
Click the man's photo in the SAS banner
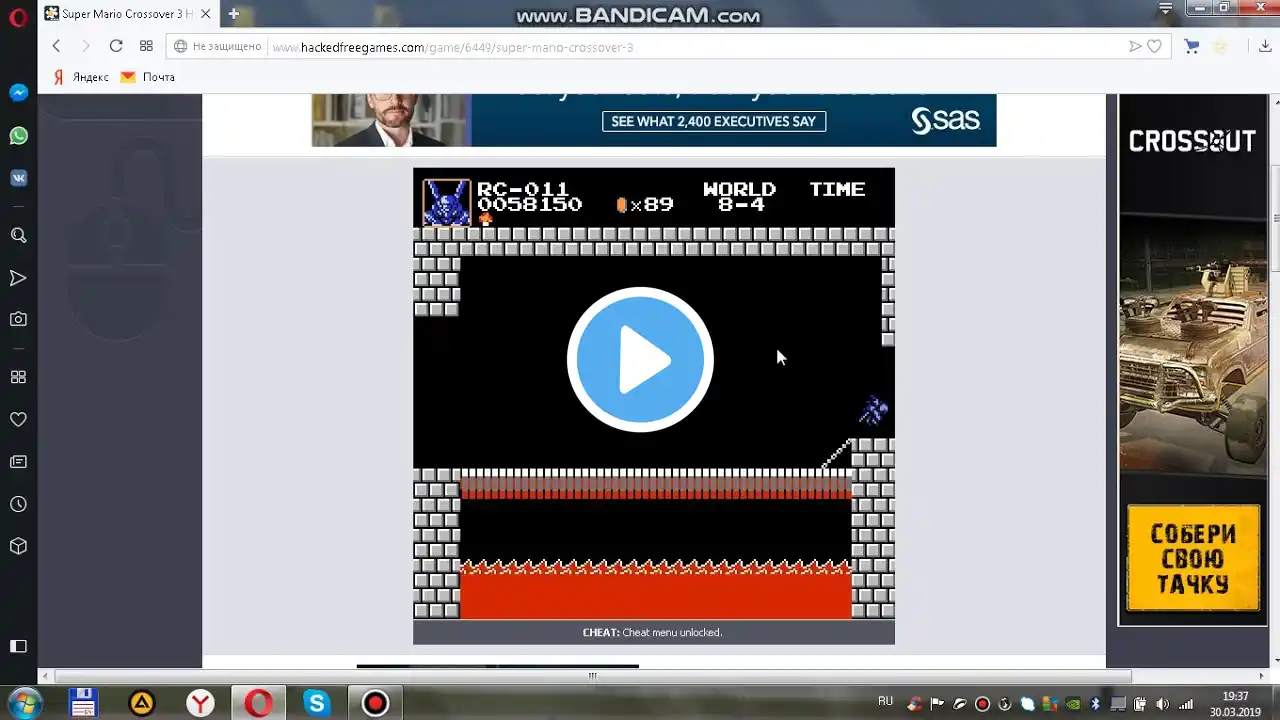click(x=391, y=120)
